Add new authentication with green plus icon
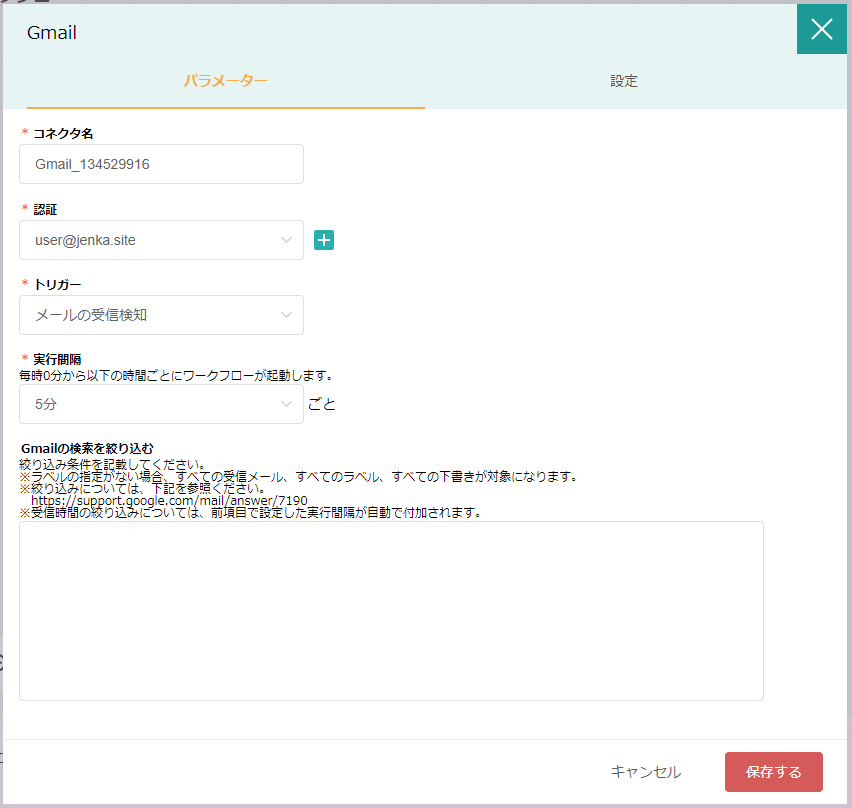The image size is (852, 808). point(324,240)
